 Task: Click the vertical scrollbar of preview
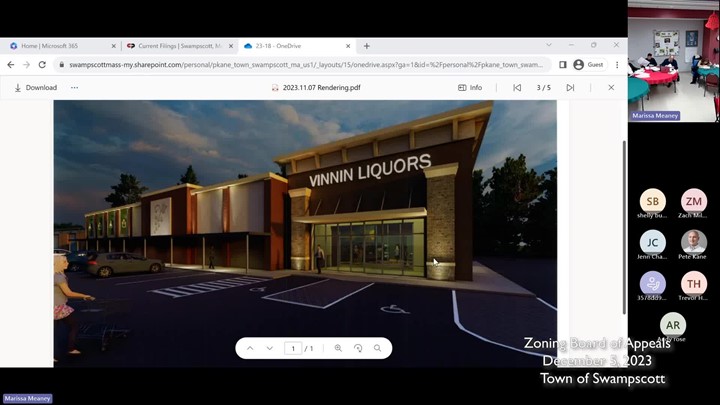coord(624,227)
